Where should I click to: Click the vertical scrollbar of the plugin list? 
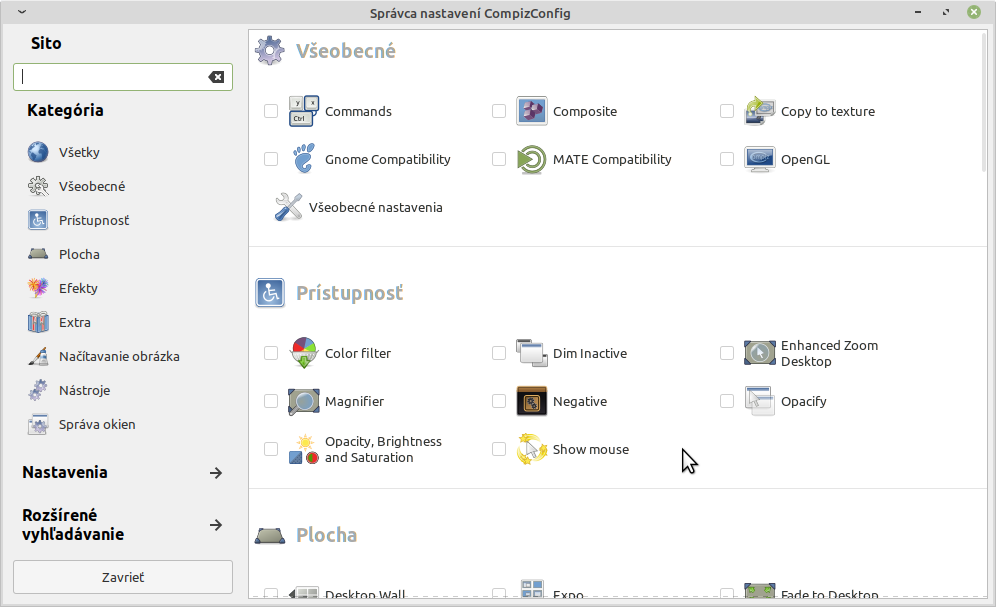click(x=984, y=102)
